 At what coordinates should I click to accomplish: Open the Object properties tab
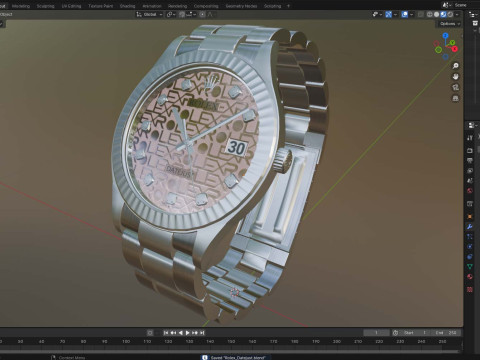pos(470,216)
